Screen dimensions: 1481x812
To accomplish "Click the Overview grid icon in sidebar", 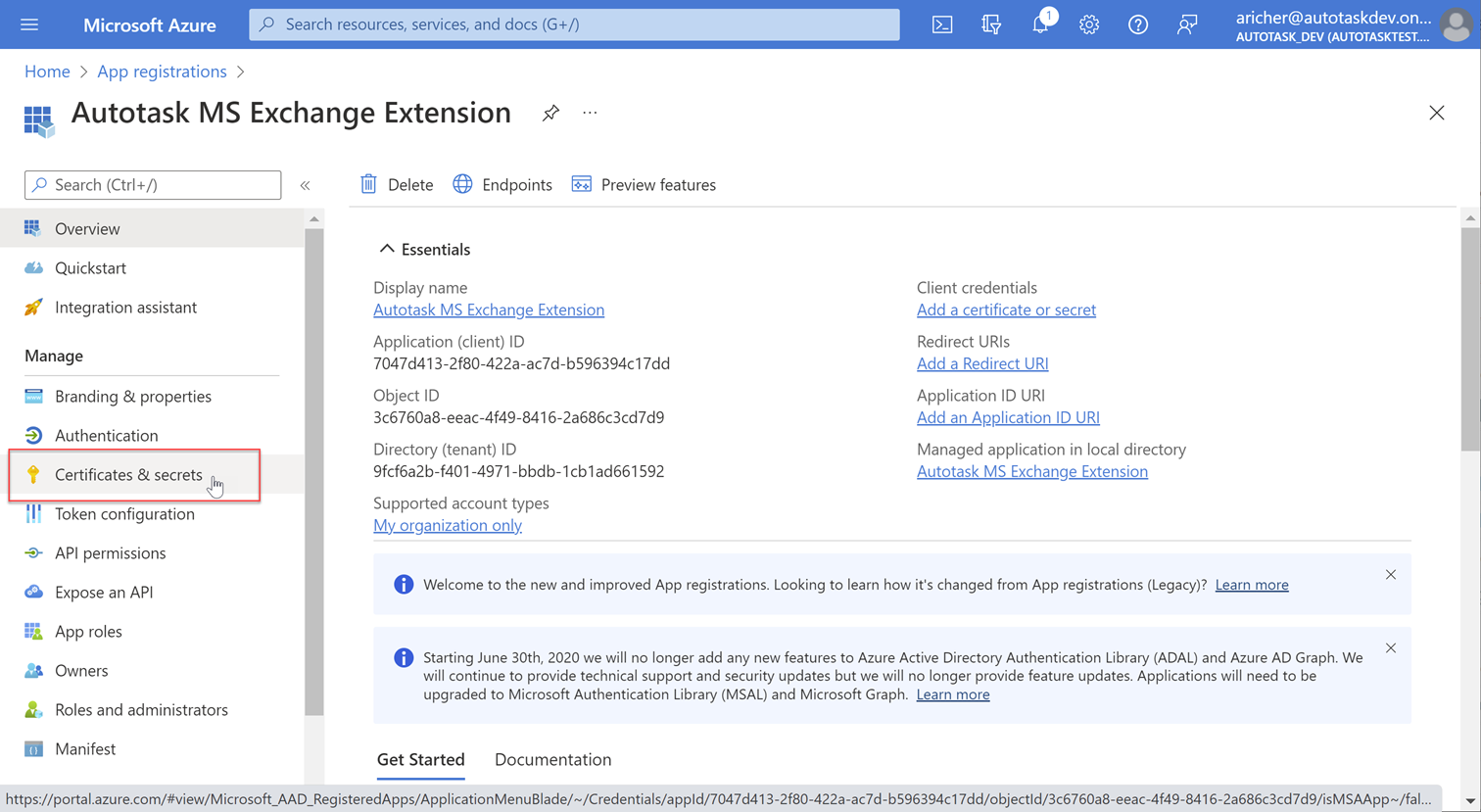I will tap(32, 228).
